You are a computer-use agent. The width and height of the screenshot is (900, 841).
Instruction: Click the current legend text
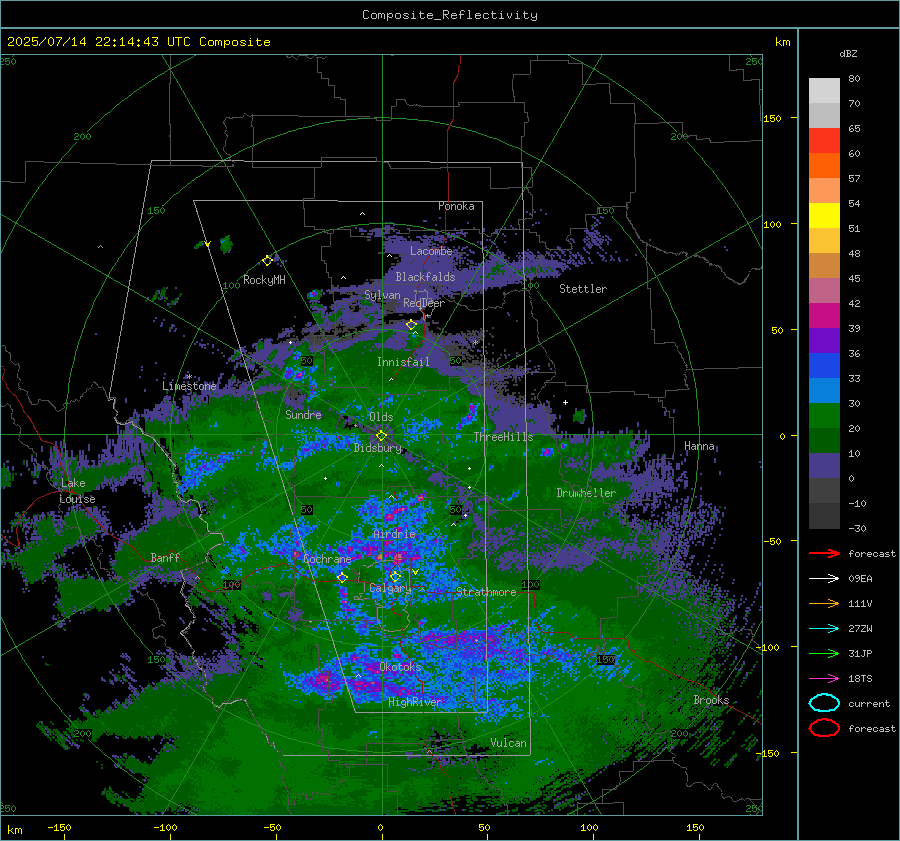tap(868, 703)
